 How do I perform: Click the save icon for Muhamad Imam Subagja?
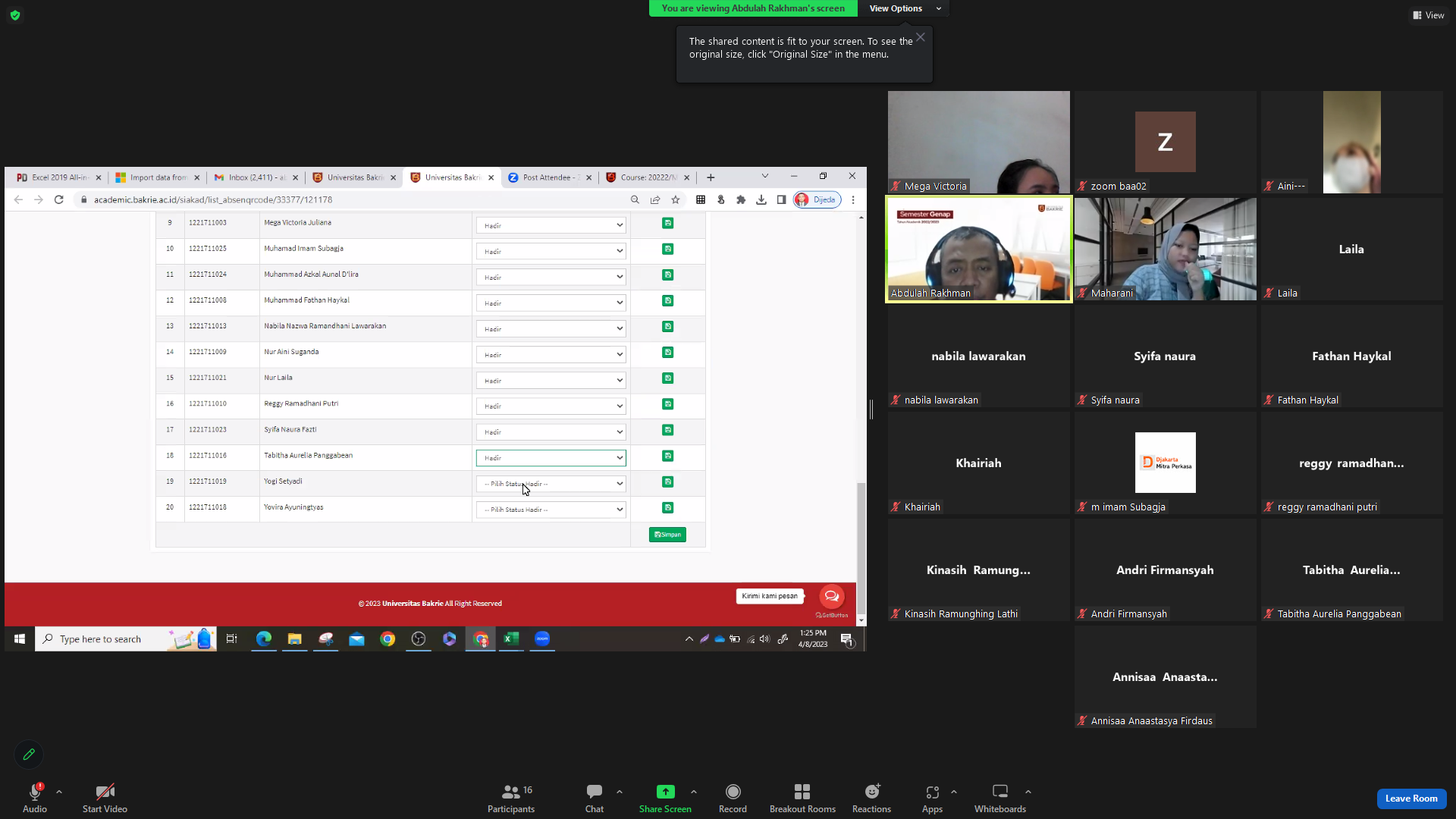[667, 249]
